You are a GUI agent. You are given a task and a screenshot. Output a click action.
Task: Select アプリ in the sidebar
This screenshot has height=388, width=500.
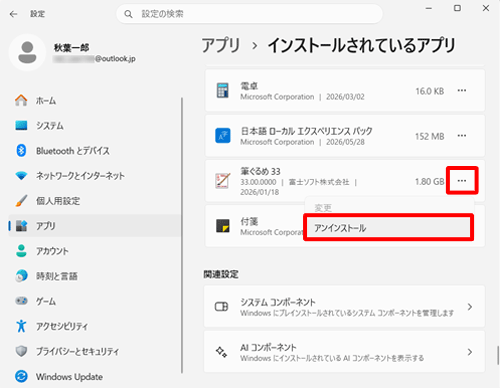95,226
